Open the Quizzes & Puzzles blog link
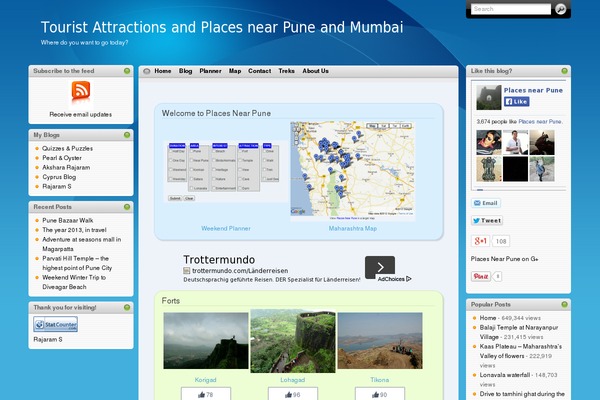Viewport: 600px width, 400px height. [x=67, y=148]
